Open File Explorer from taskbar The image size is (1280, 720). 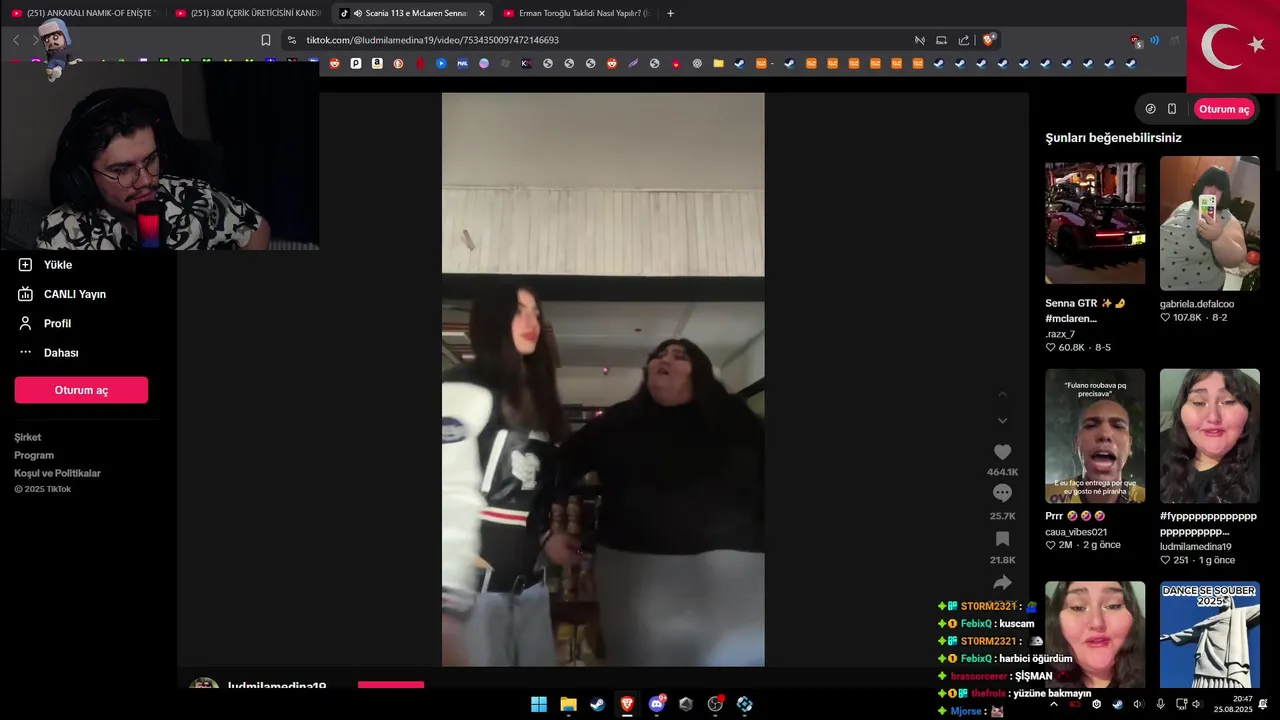(x=568, y=704)
